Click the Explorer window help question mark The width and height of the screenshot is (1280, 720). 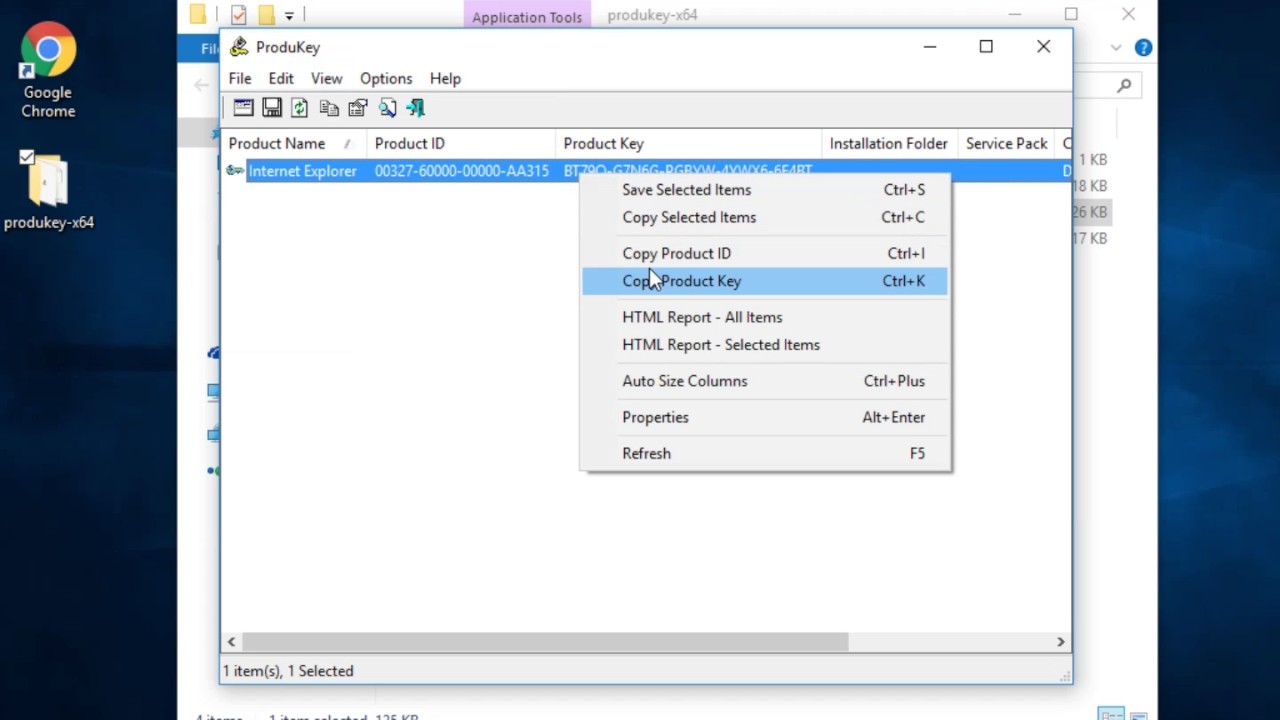[1143, 48]
